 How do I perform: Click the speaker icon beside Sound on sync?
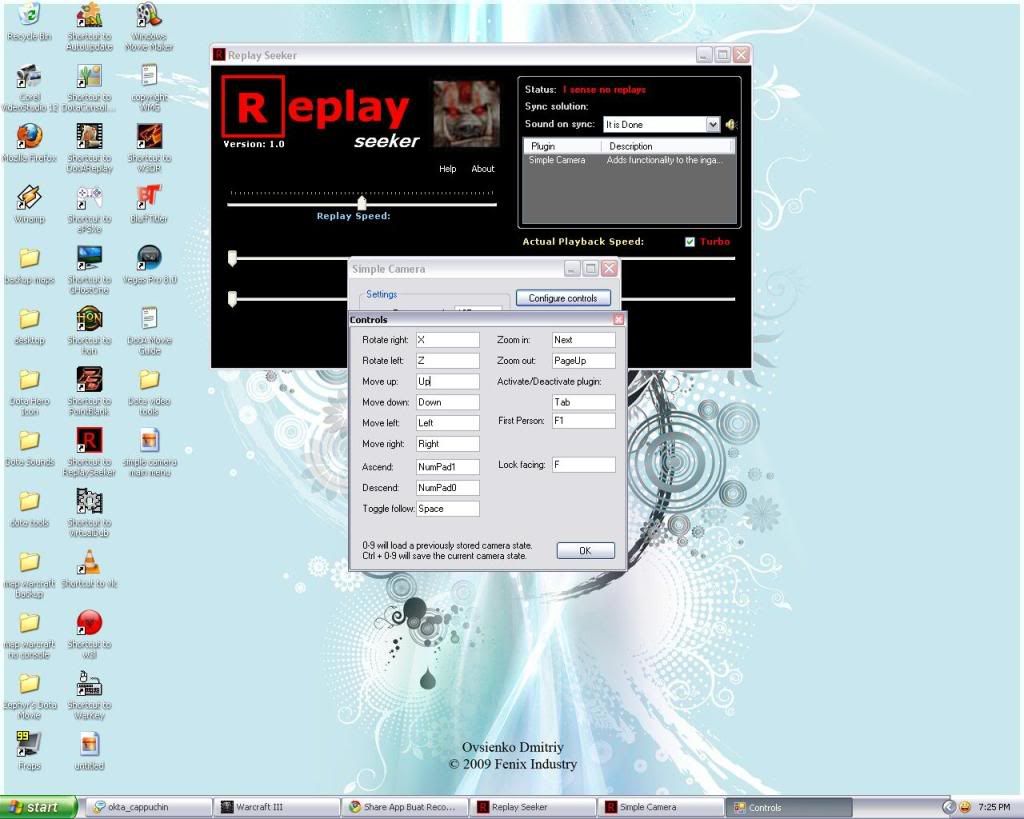pyautogui.click(x=731, y=124)
